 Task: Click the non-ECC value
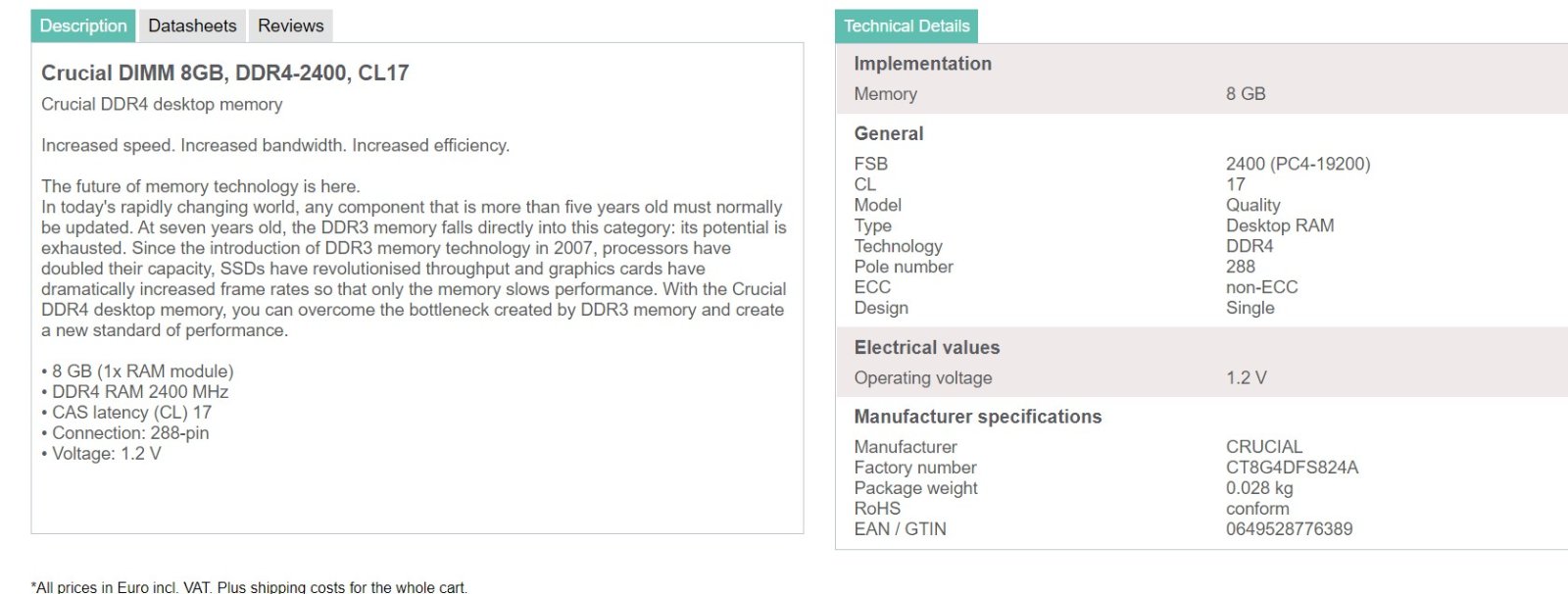click(1261, 287)
